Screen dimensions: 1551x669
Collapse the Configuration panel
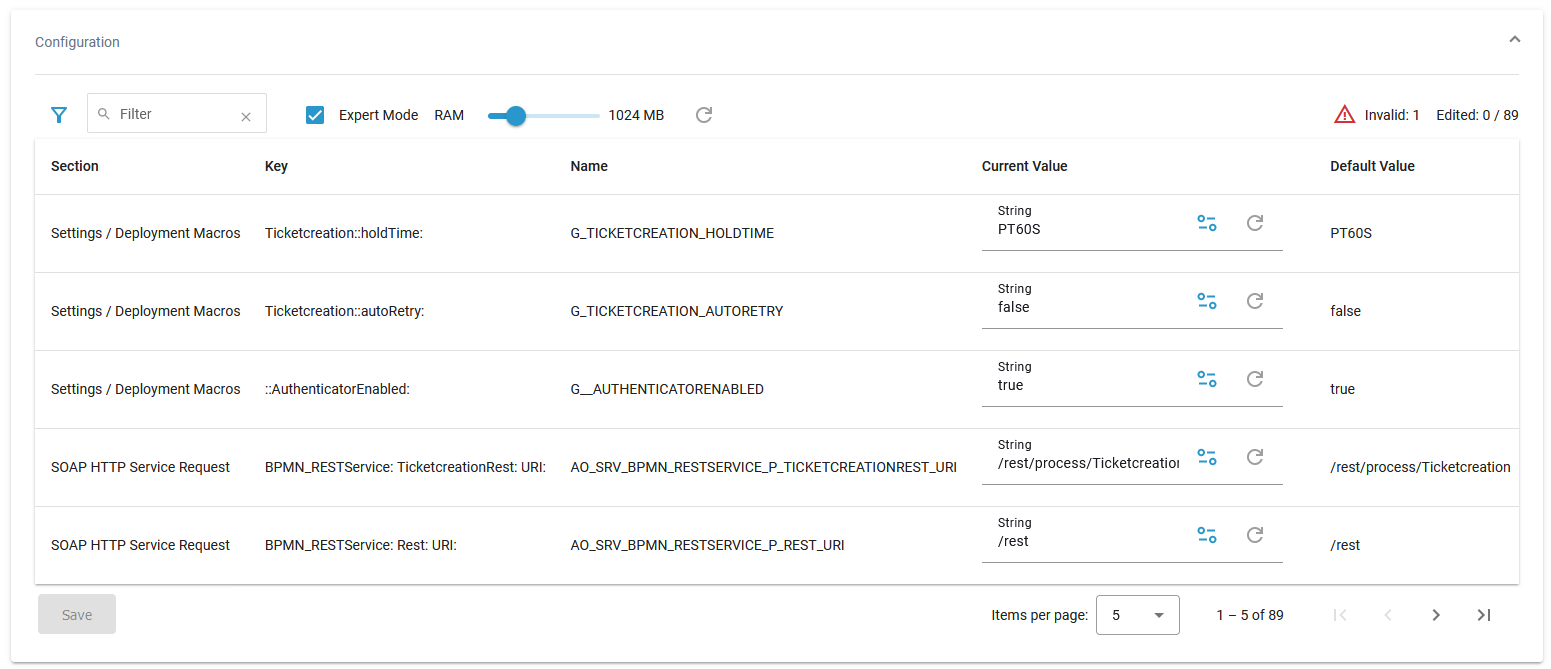pos(1515,38)
